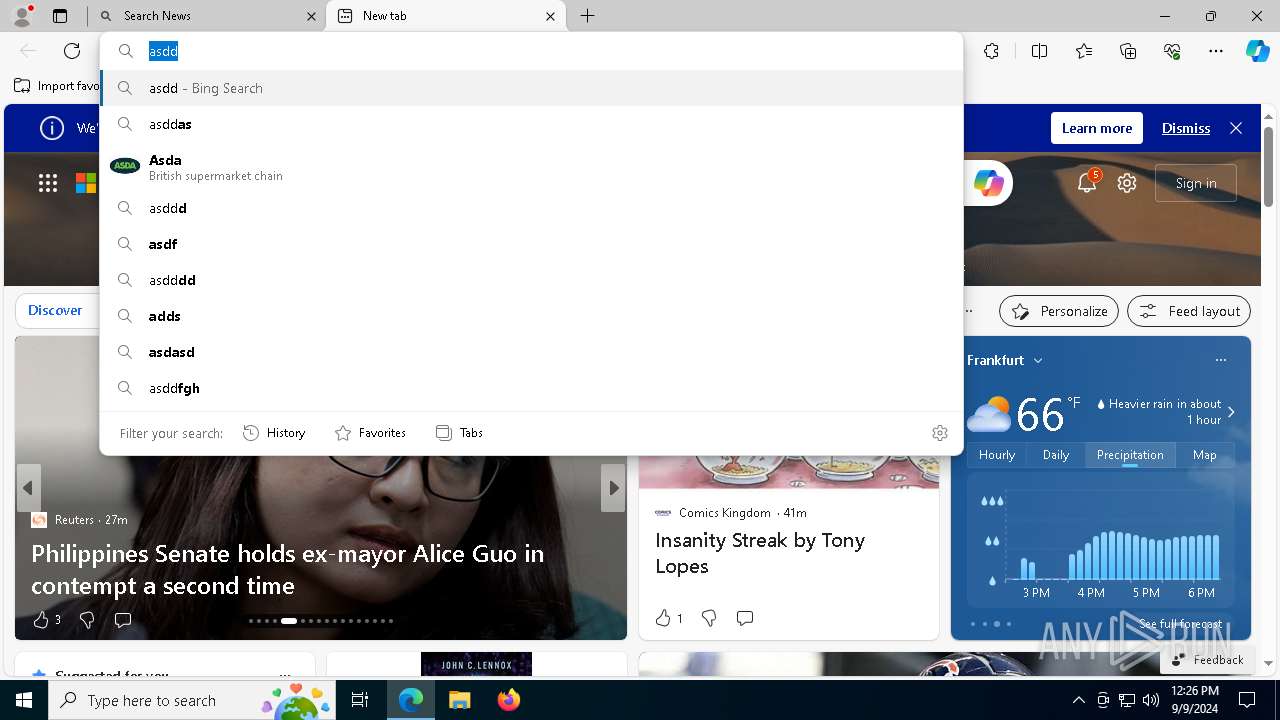Switch weather view to Hourly
The height and width of the screenshot is (720, 1280).
click(x=997, y=455)
